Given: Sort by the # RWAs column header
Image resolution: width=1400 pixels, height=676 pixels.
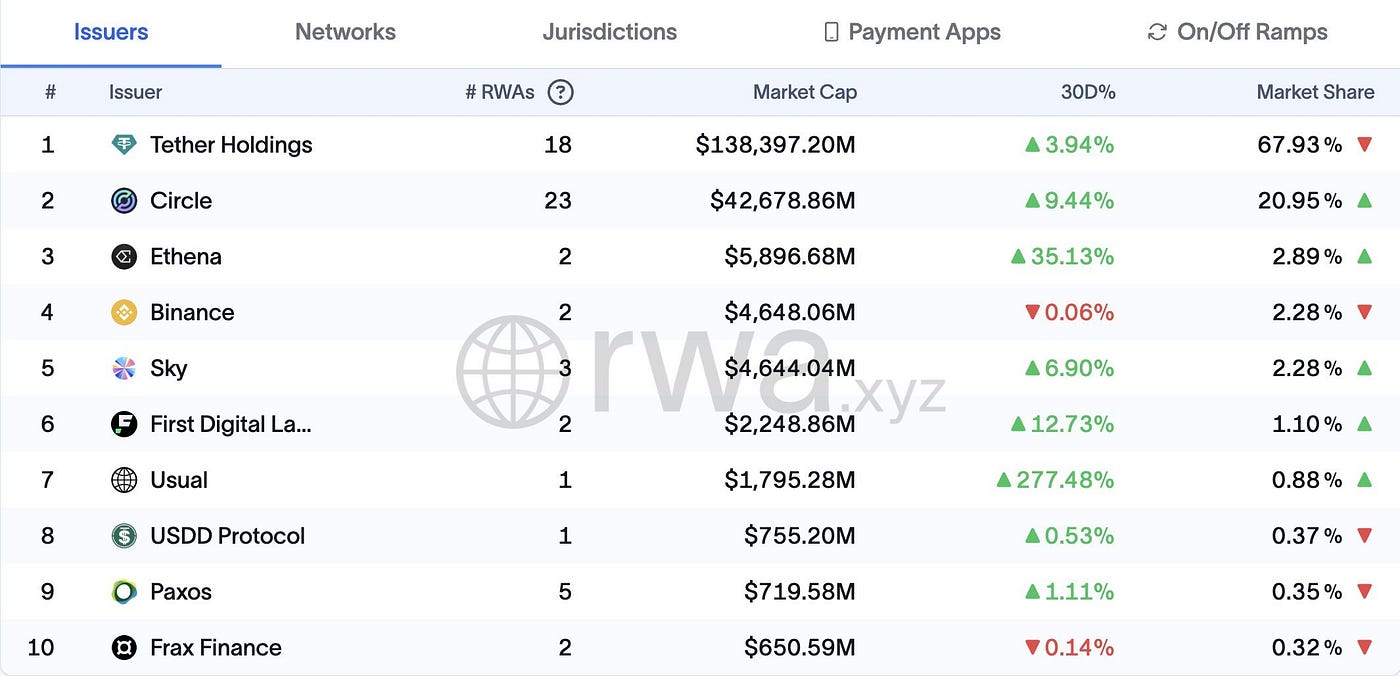Looking at the screenshot, I should coord(500,92).
